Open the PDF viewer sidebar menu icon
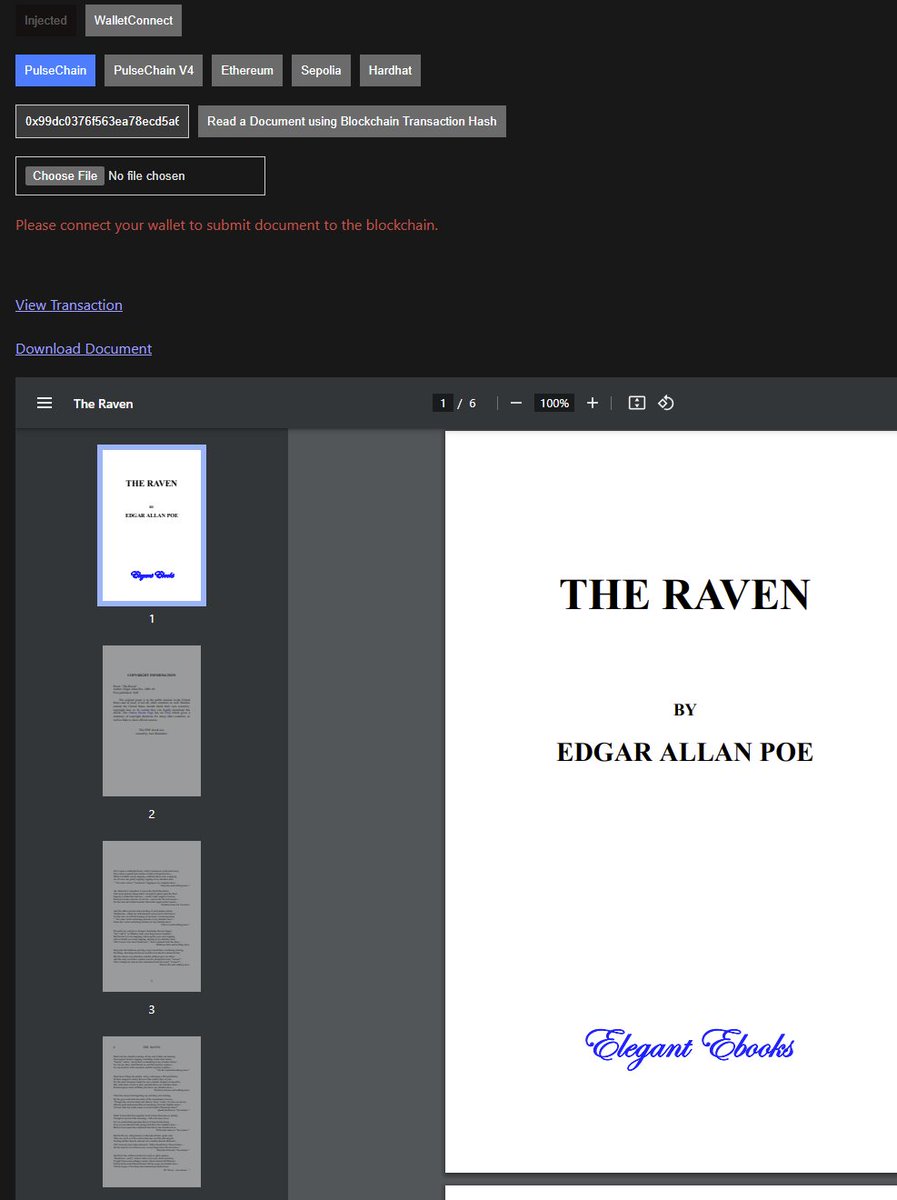 point(44,403)
